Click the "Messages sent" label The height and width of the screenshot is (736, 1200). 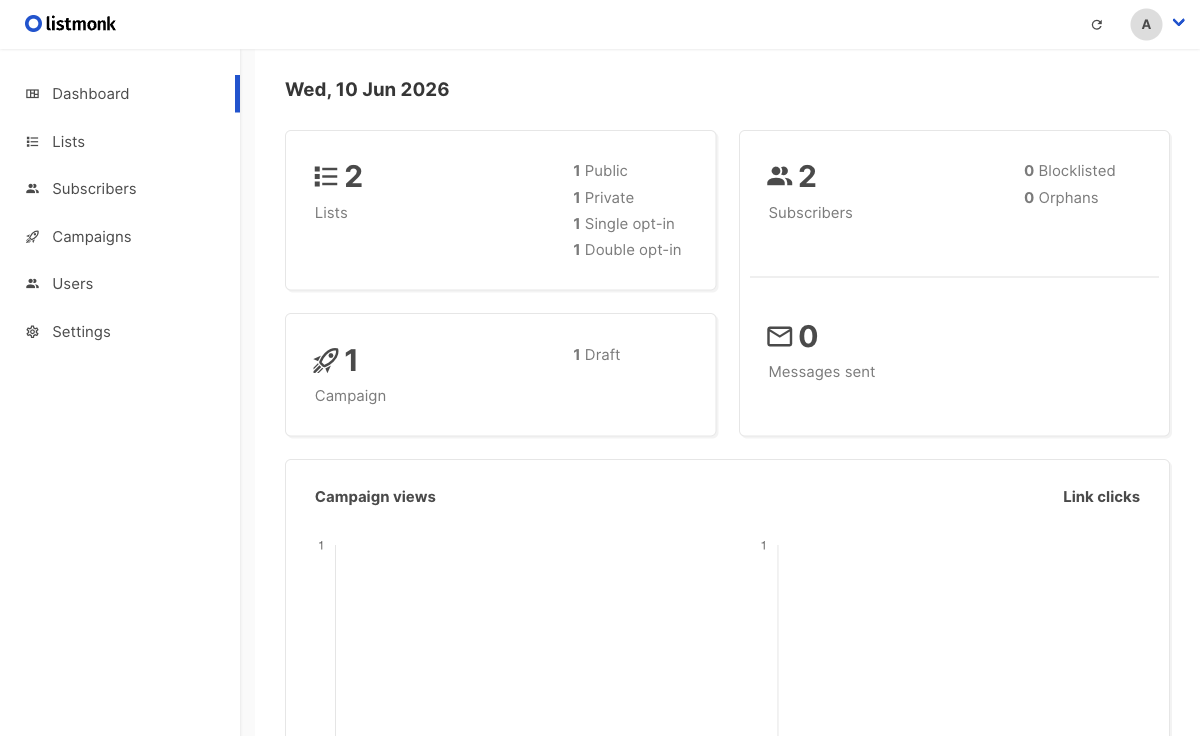pyautogui.click(x=822, y=372)
